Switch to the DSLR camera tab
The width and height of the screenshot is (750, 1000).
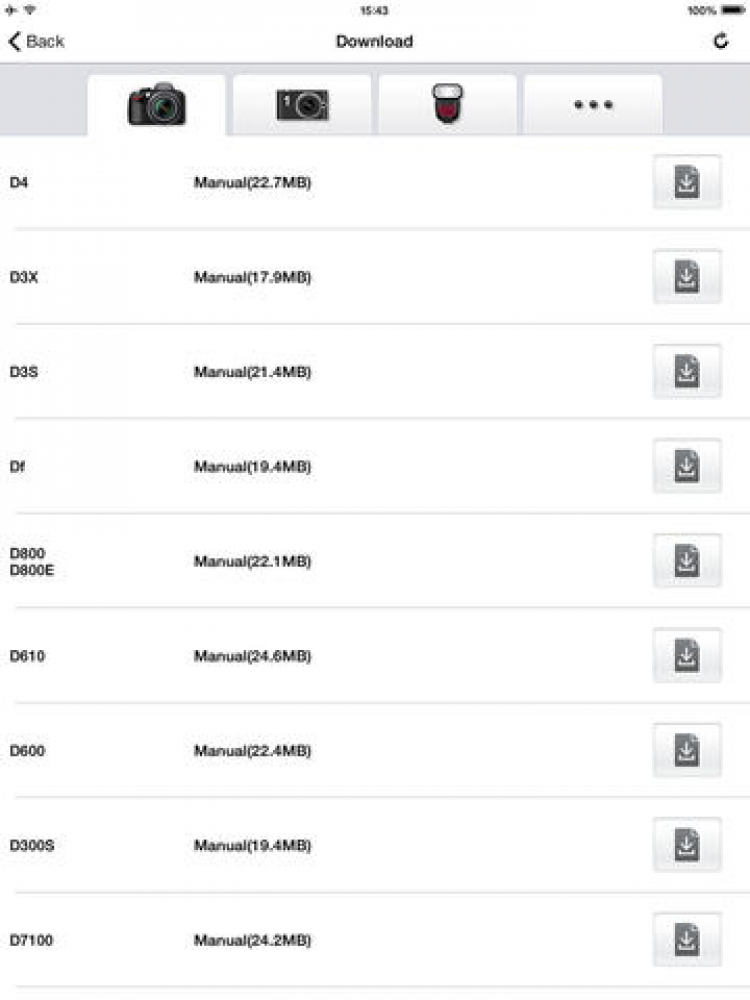[157, 105]
